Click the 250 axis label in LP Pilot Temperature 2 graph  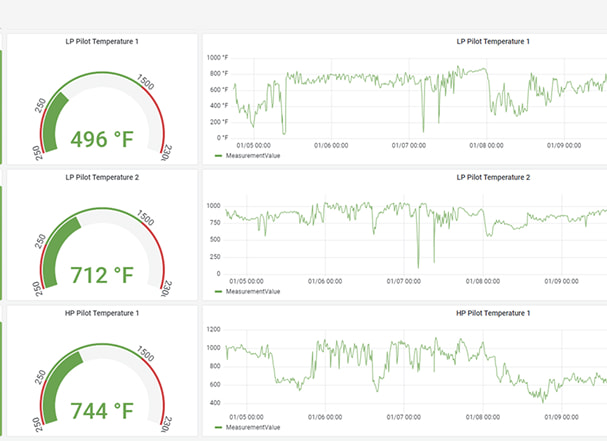215,257
